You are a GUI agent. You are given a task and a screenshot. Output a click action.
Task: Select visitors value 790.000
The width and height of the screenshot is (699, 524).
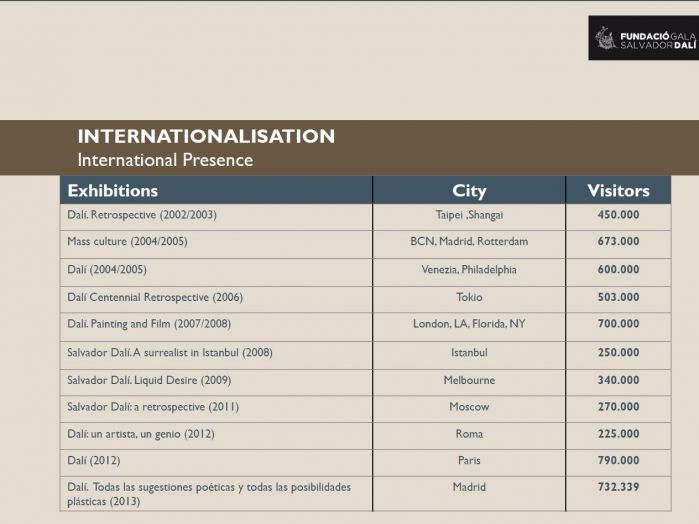[x=618, y=460]
